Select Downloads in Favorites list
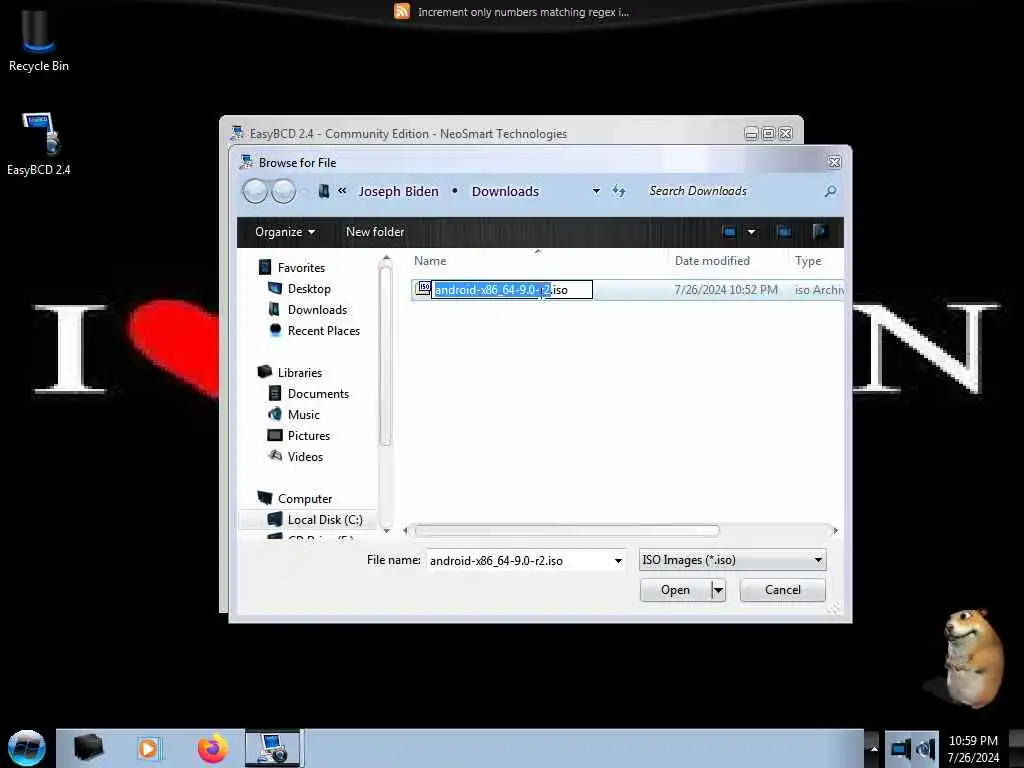1024x768 pixels. [x=317, y=310]
